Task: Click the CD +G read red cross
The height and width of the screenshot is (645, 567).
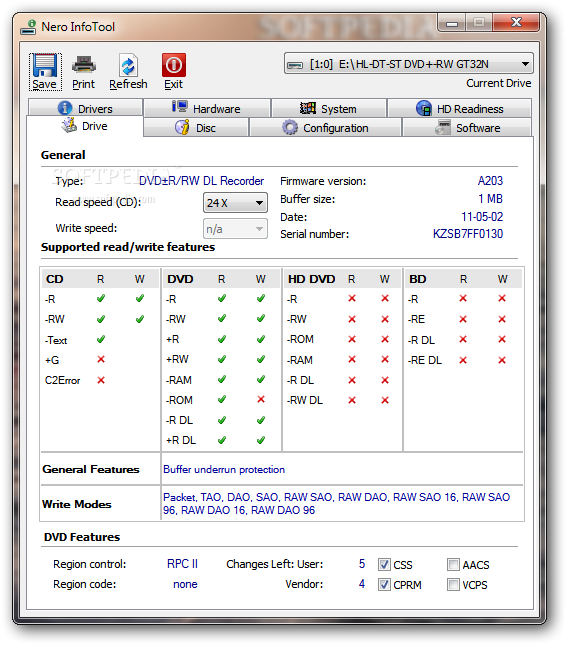Action: point(101,360)
